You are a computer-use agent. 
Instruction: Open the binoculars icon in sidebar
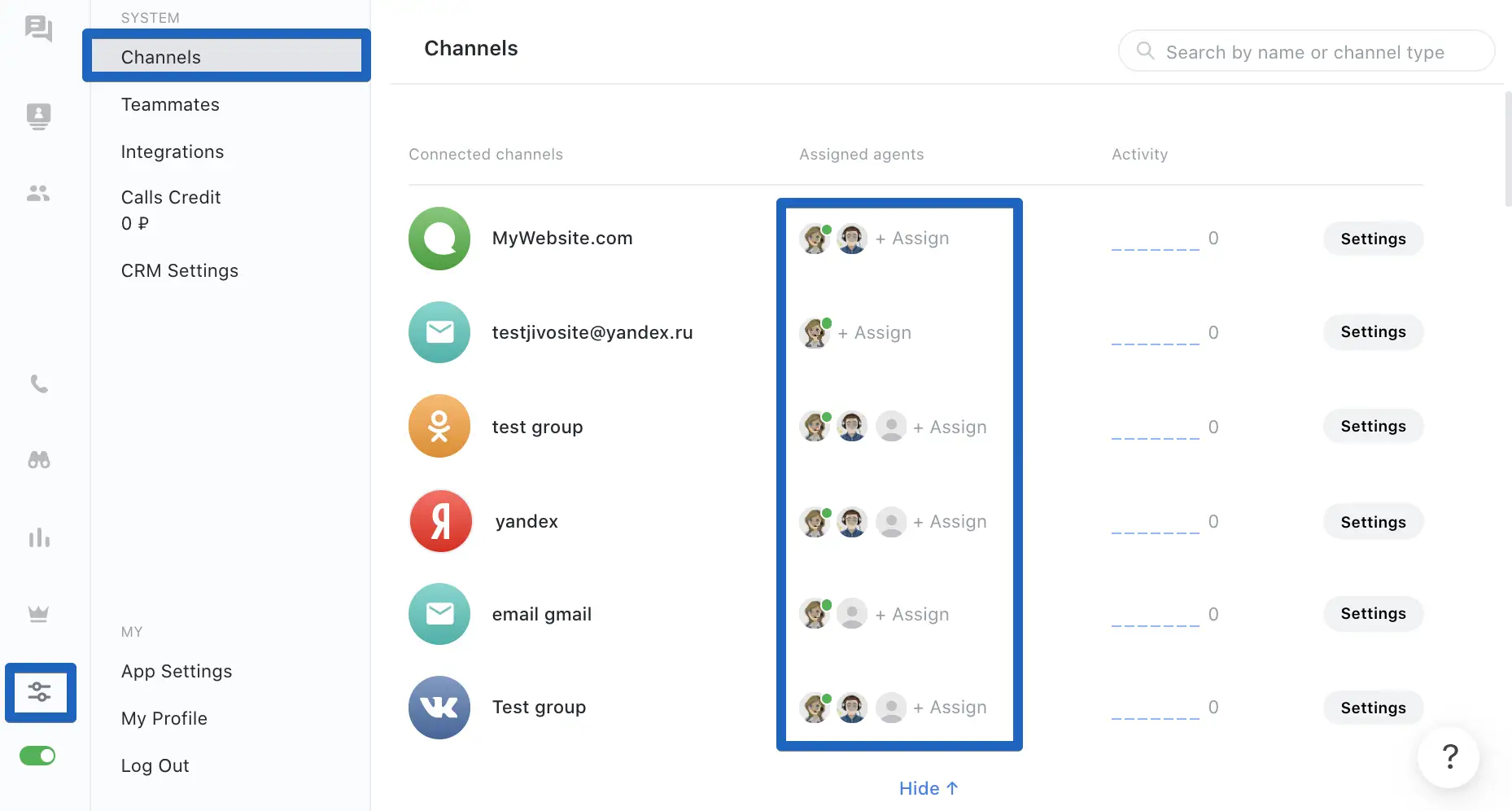point(39,460)
